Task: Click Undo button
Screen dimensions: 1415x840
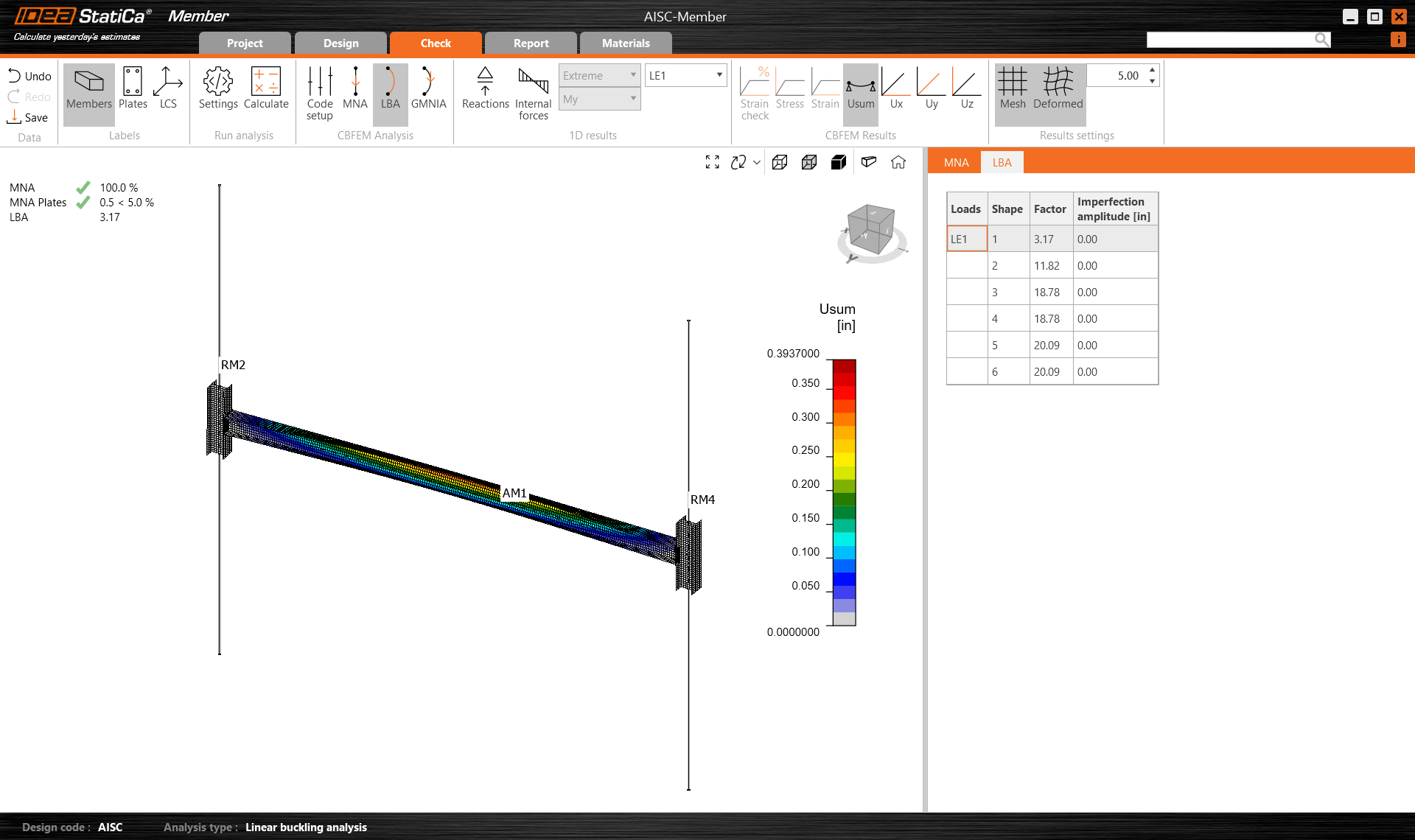Action: coord(29,76)
